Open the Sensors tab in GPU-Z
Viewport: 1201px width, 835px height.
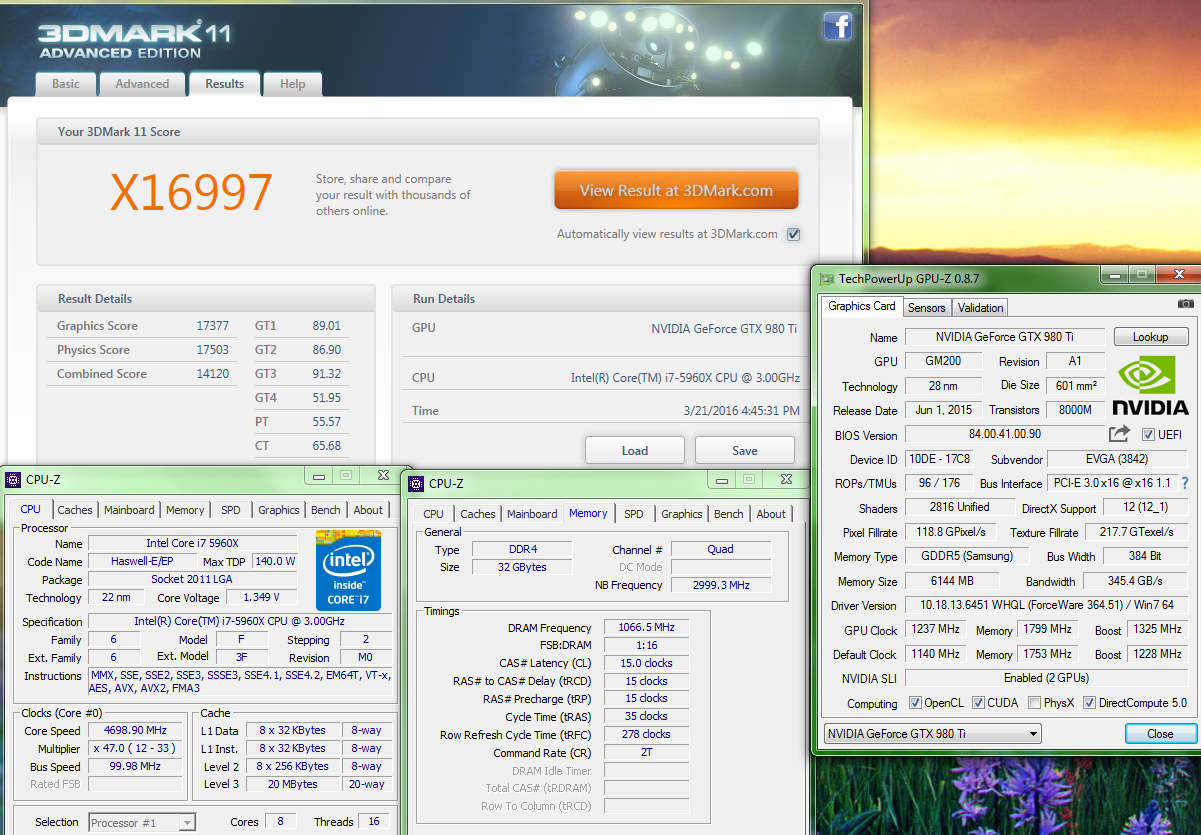point(927,308)
